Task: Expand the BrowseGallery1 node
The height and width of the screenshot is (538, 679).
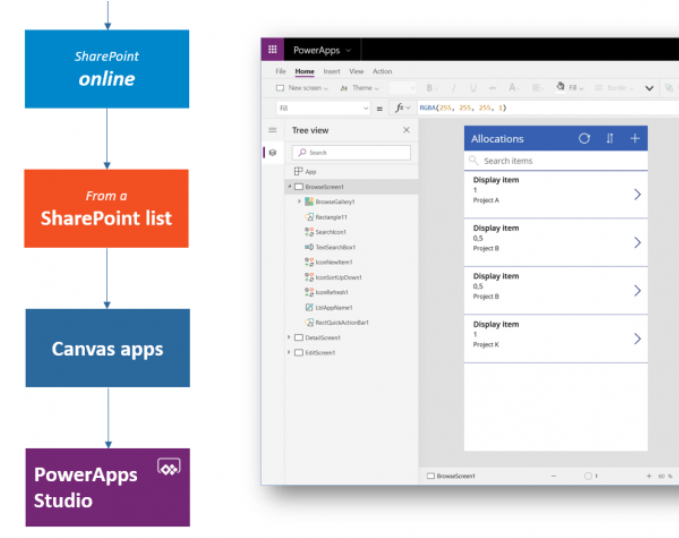Action: pyautogui.click(x=299, y=201)
